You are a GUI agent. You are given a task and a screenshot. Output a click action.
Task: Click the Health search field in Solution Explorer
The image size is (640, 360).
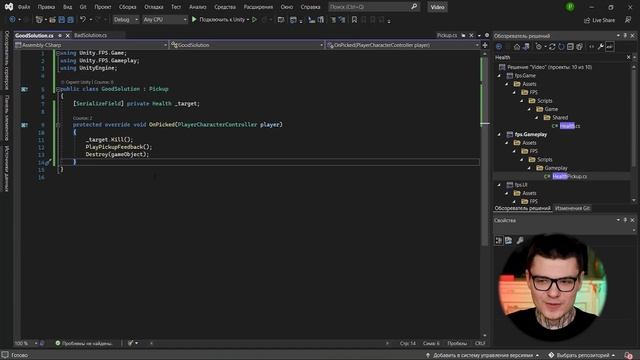560,58
